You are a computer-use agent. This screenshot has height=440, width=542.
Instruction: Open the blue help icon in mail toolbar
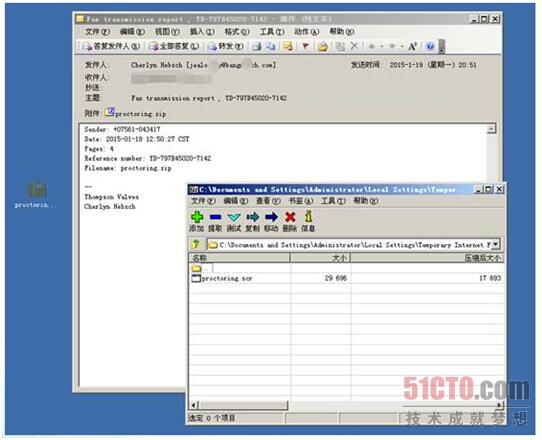click(x=430, y=46)
